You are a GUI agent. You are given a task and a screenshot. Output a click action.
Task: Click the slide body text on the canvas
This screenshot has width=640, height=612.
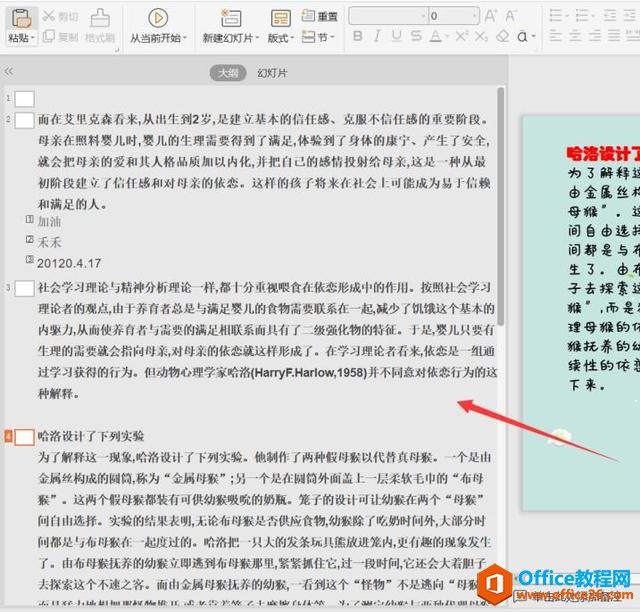(x=604, y=278)
